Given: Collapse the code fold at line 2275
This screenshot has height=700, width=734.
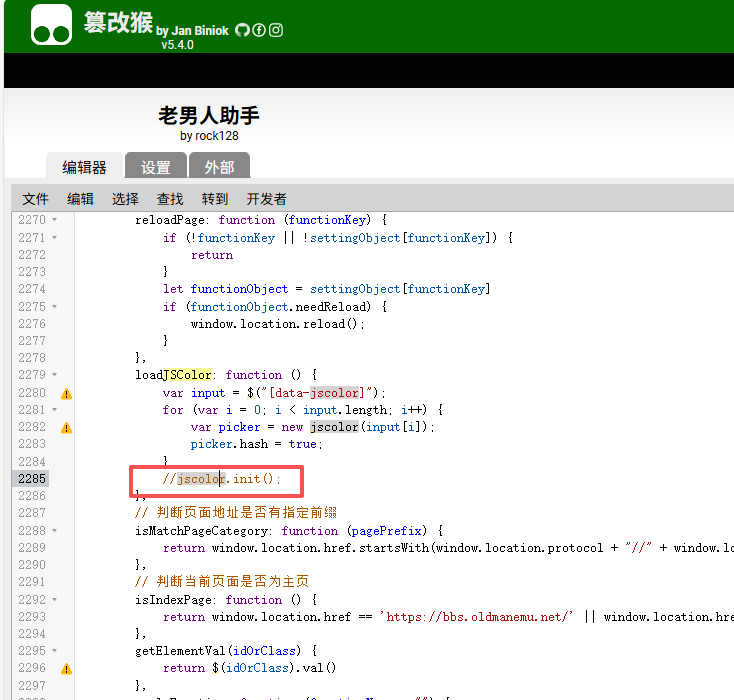Looking at the screenshot, I should pos(55,307).
